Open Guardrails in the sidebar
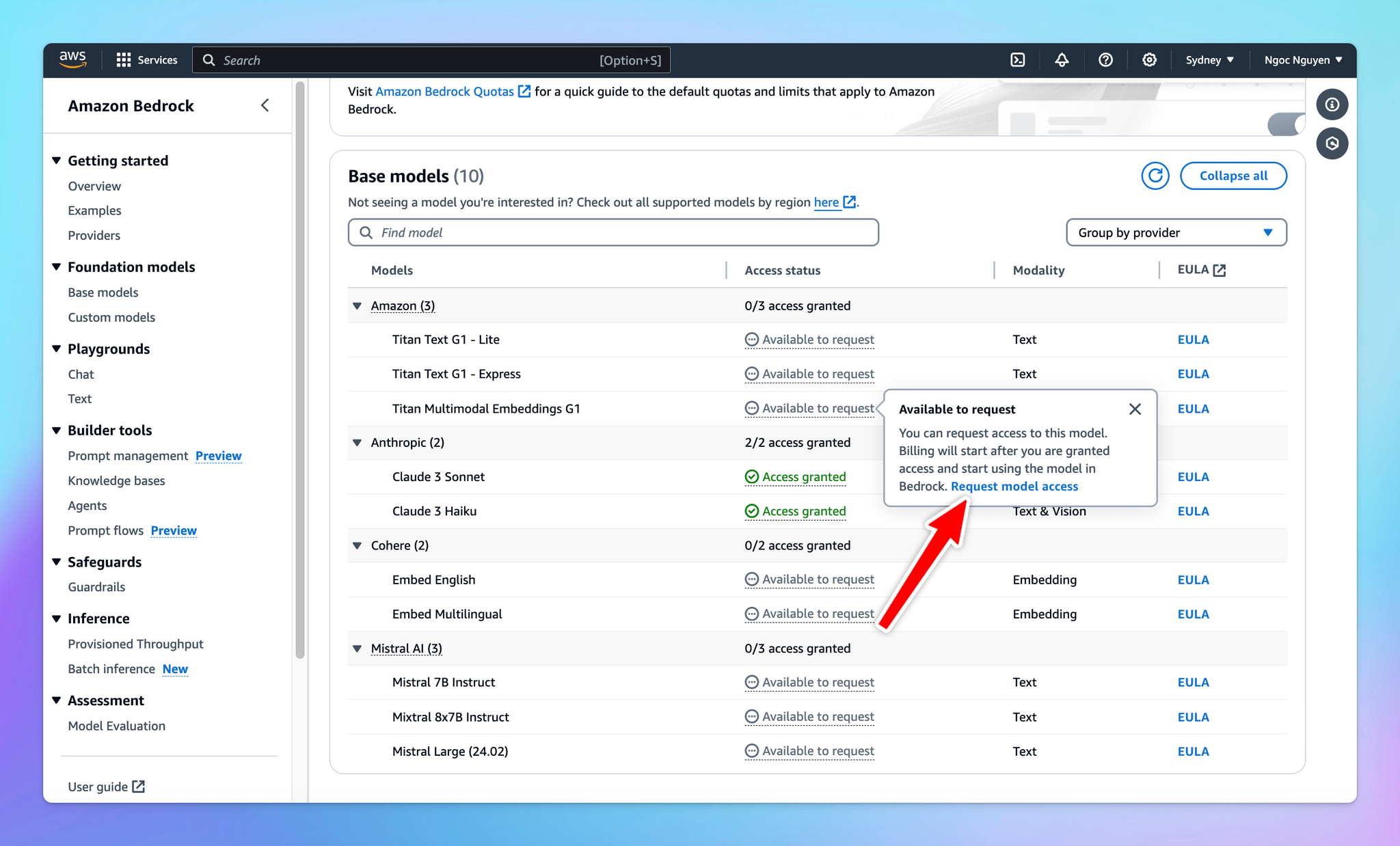Screen dimensions: 1400x846 coord(96,587)
